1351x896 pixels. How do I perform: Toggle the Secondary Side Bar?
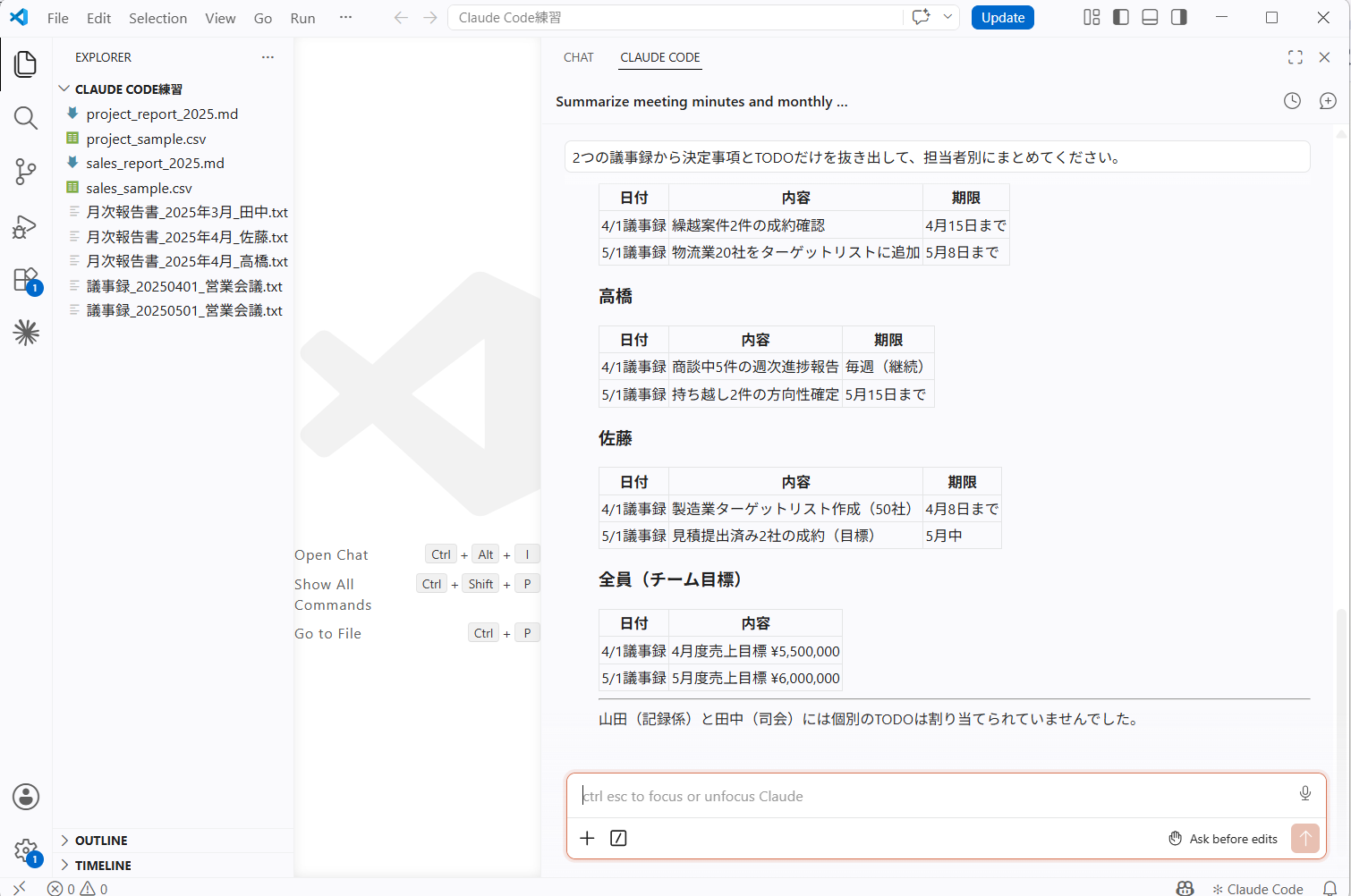click(x=1179, y=17)
